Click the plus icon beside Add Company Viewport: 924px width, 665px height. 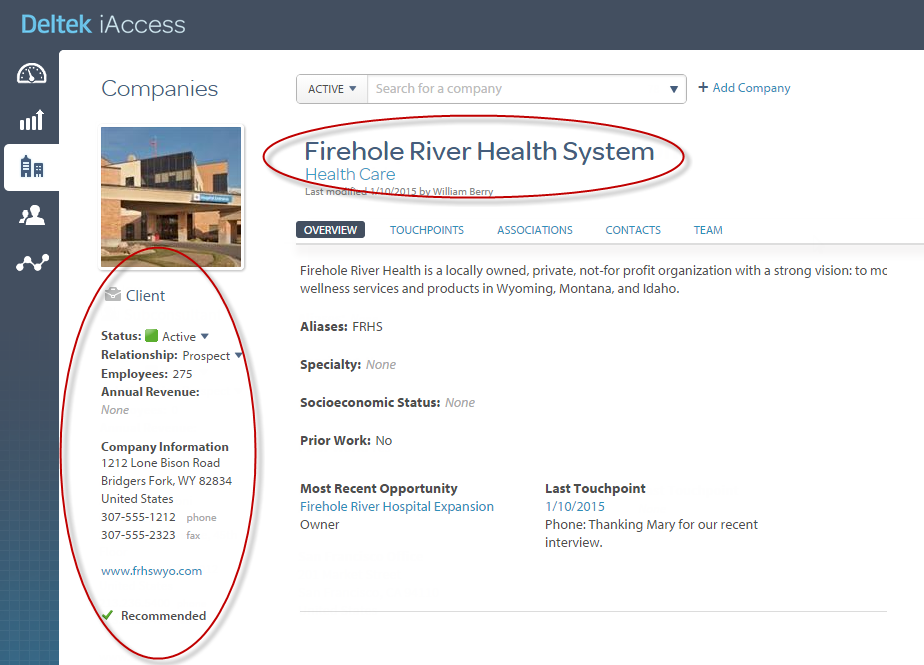703,88
